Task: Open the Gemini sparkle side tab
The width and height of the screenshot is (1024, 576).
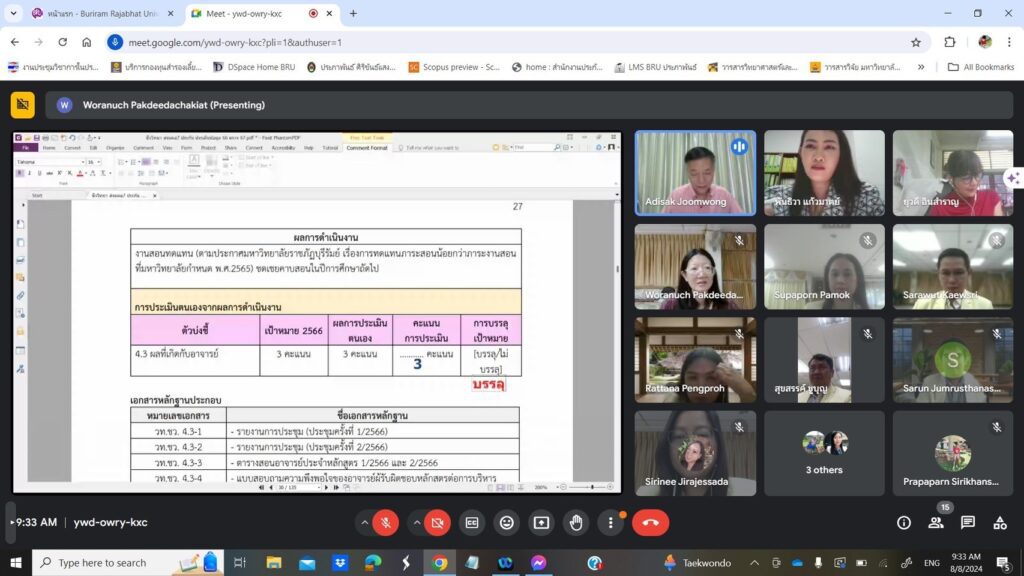Action: tap(1014, 178)
